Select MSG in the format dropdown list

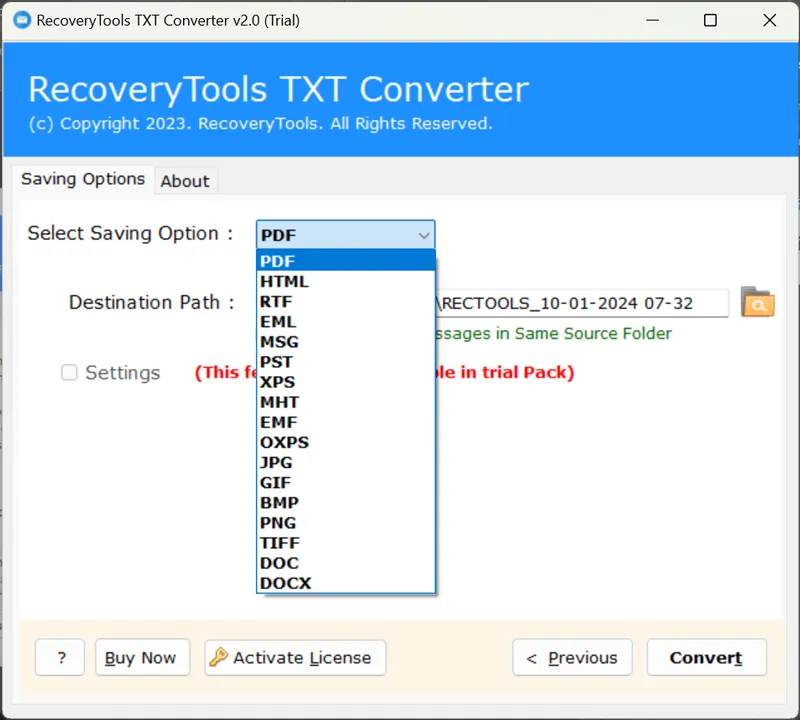tap(345, 341)
